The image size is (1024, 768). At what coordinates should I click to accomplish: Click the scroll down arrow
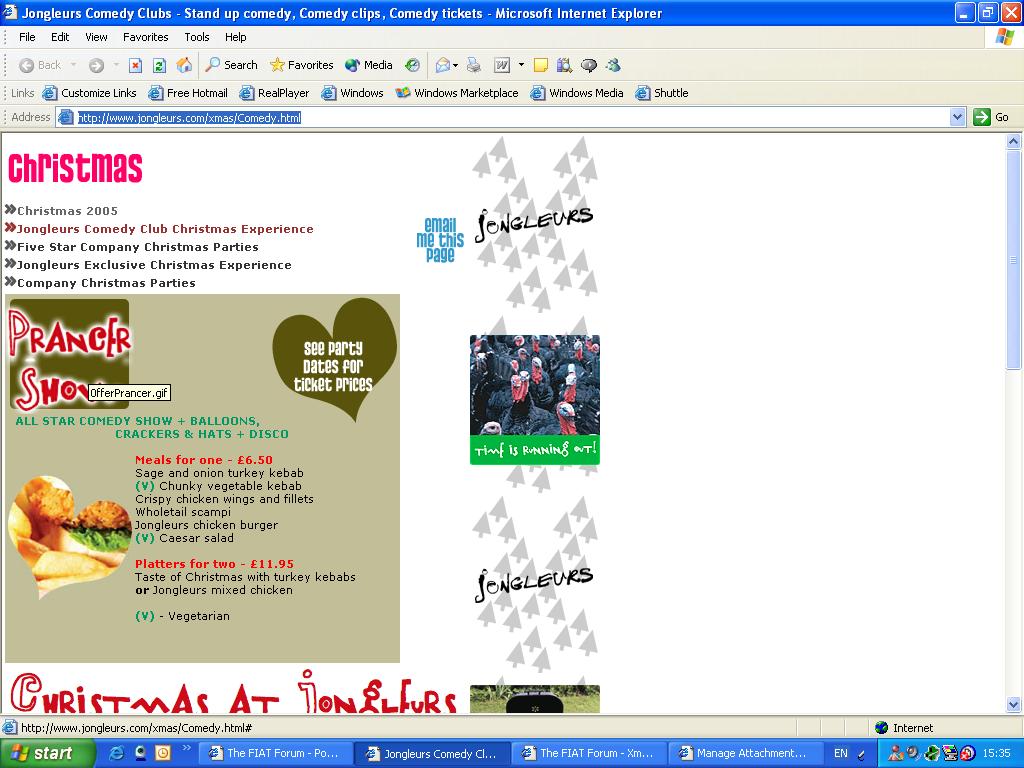1014,704
